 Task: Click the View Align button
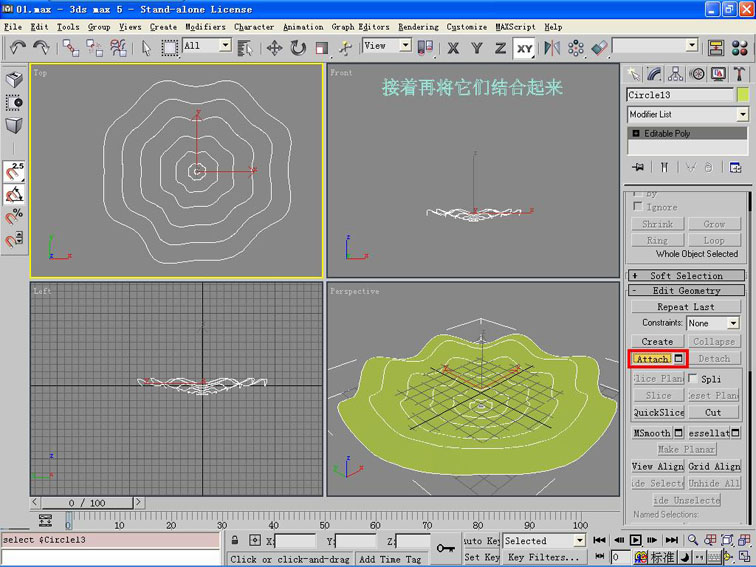click(658, 466)
